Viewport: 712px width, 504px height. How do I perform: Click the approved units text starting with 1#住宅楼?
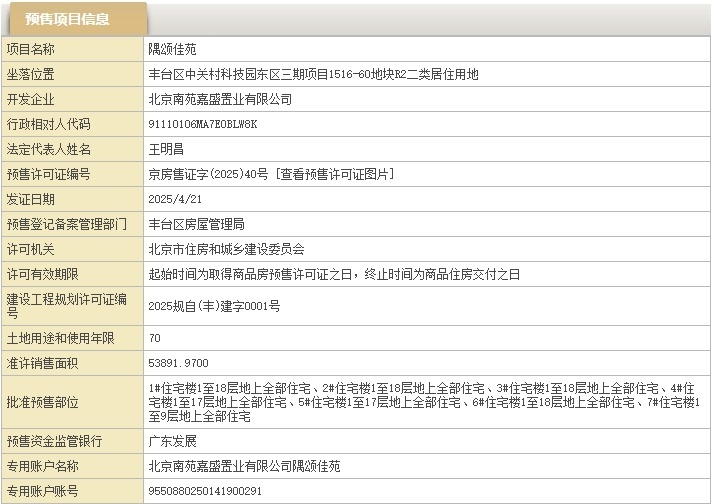(x=424, y=402)
